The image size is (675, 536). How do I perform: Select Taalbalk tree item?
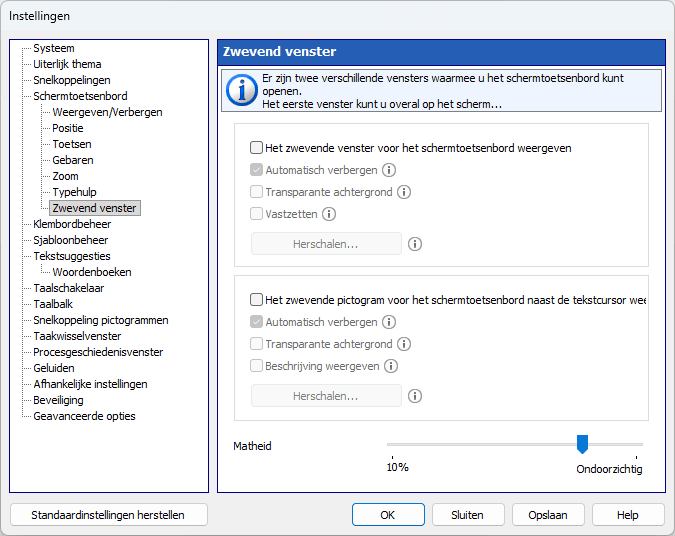(x=53, y=304)
